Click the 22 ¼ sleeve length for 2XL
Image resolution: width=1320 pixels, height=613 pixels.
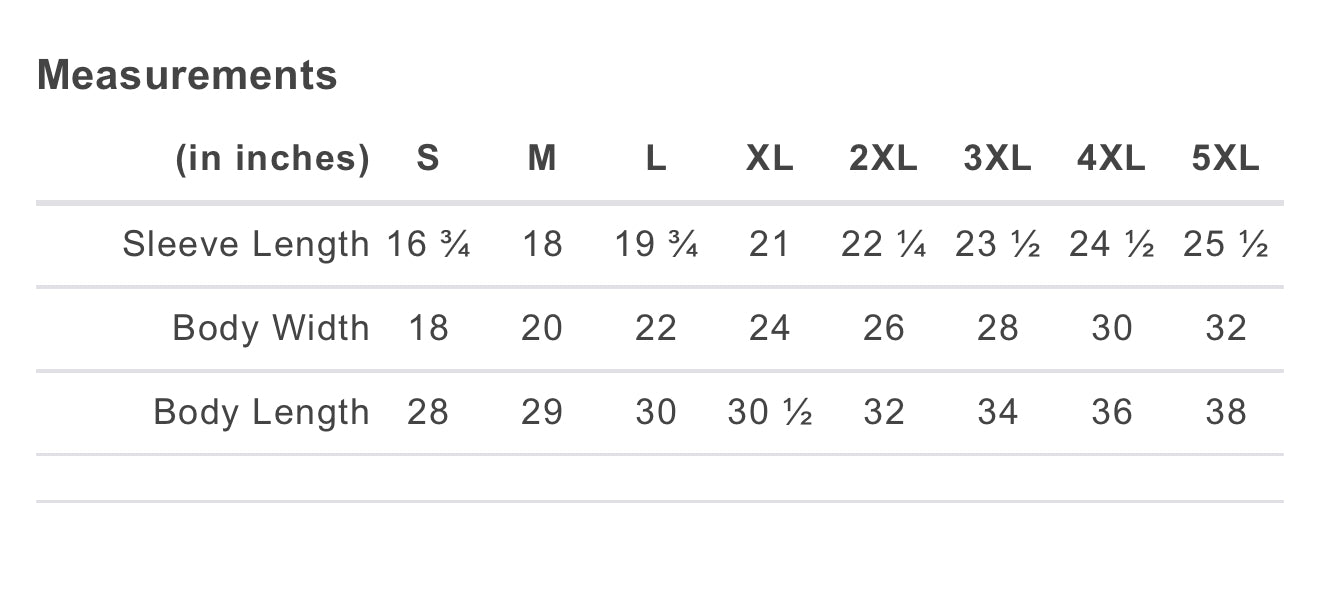point(884,244)
